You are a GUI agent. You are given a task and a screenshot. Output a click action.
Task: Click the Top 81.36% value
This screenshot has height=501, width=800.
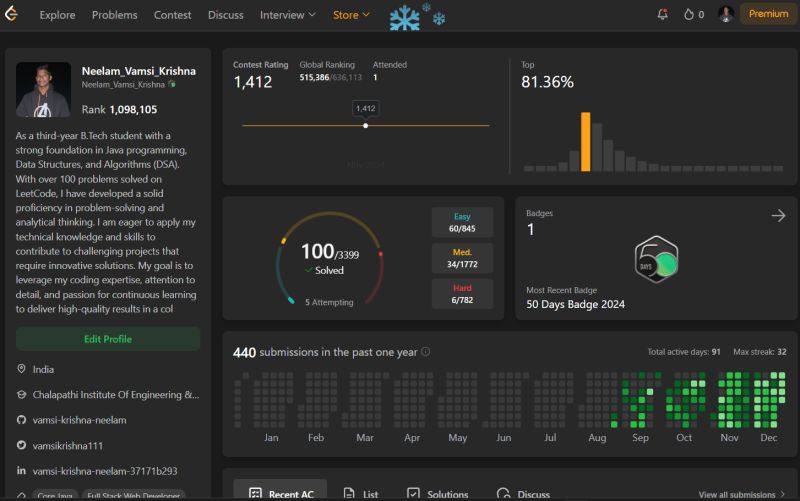click(x=547, y=82)
